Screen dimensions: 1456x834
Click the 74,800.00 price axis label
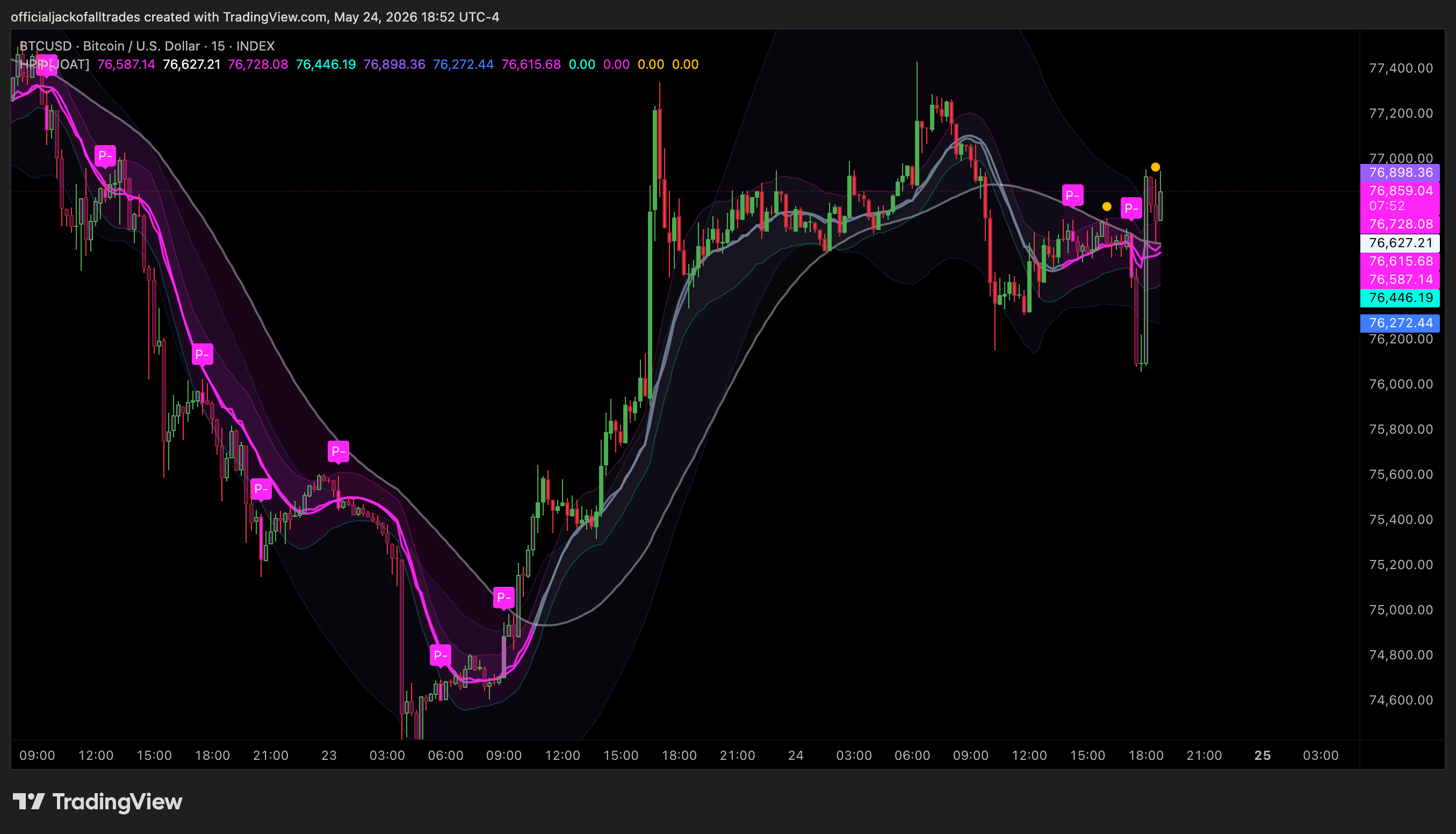(1401, 655)
